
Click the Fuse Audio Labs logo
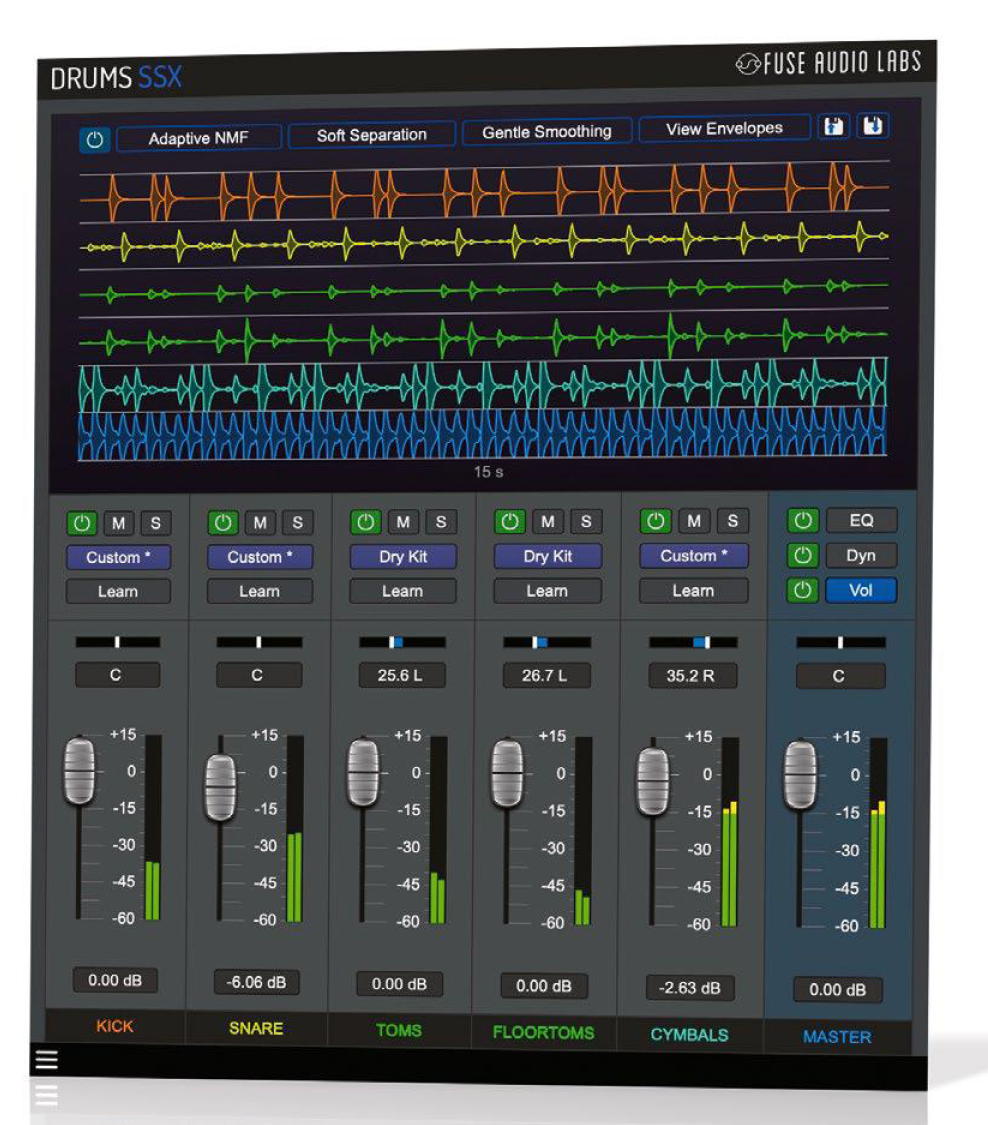click(828, 63)
